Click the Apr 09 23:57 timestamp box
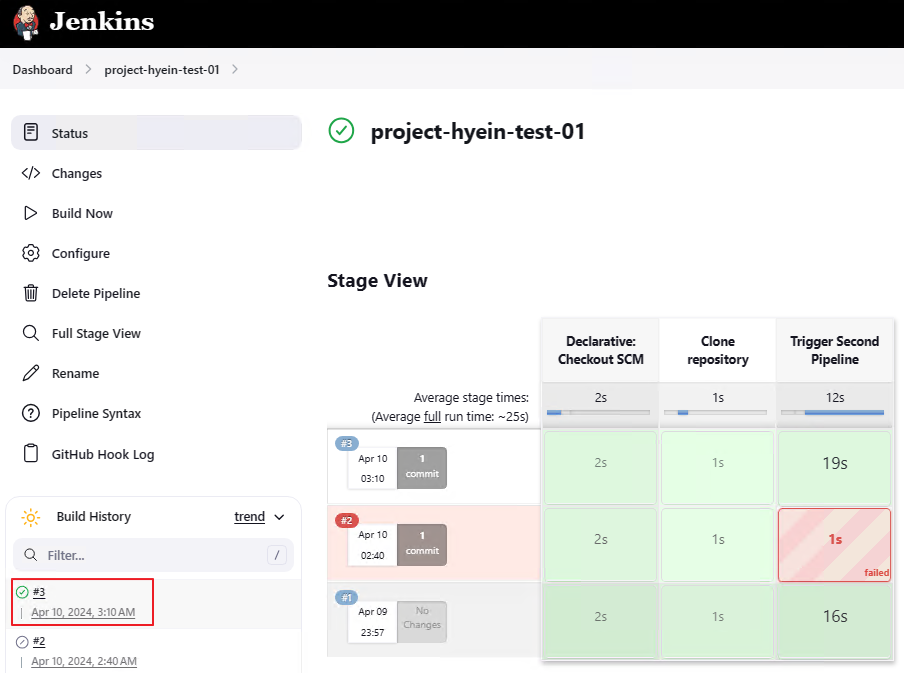 (372, 622)
